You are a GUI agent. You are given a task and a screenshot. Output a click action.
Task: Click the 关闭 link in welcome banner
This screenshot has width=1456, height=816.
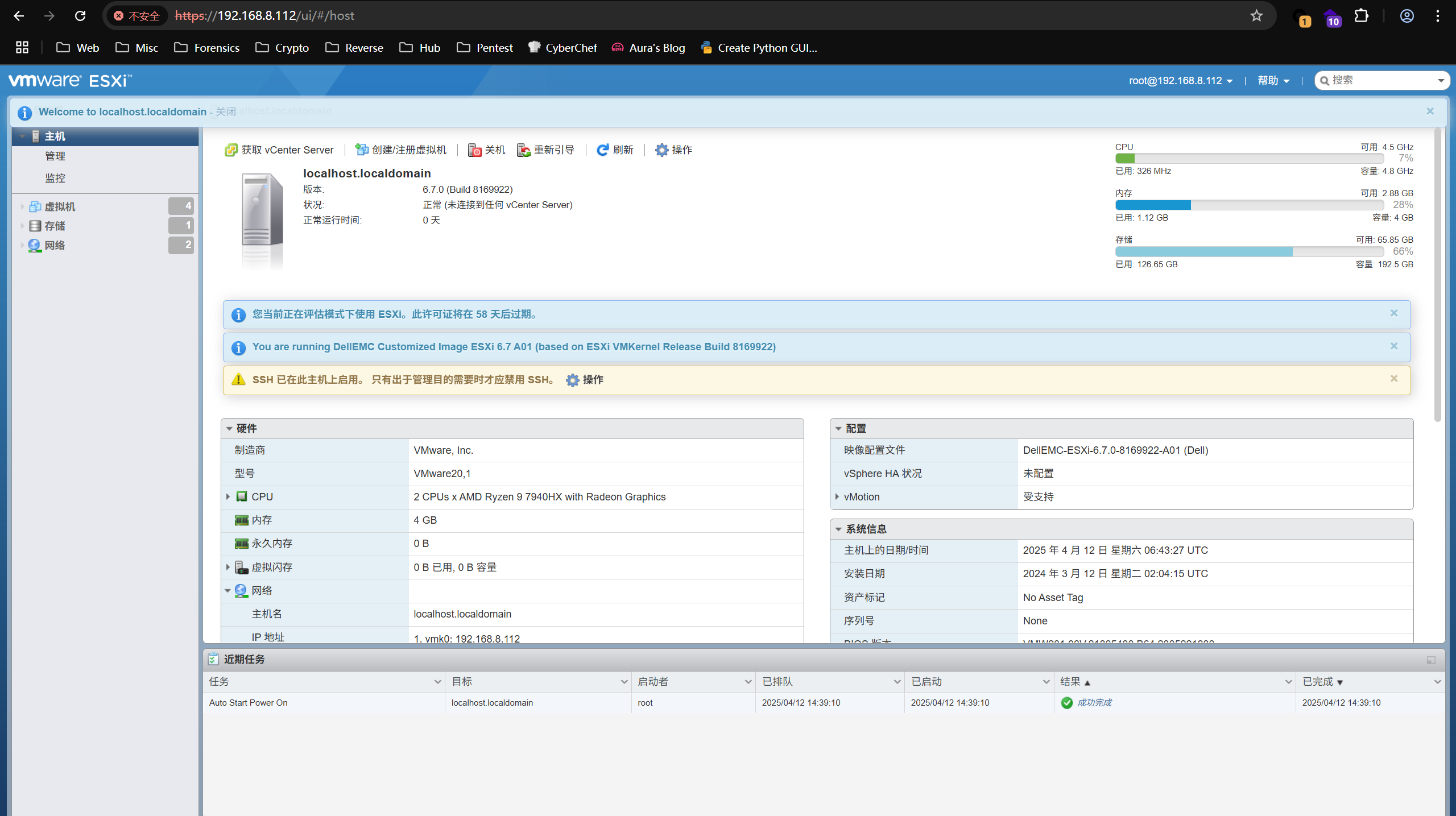[226, 112]
